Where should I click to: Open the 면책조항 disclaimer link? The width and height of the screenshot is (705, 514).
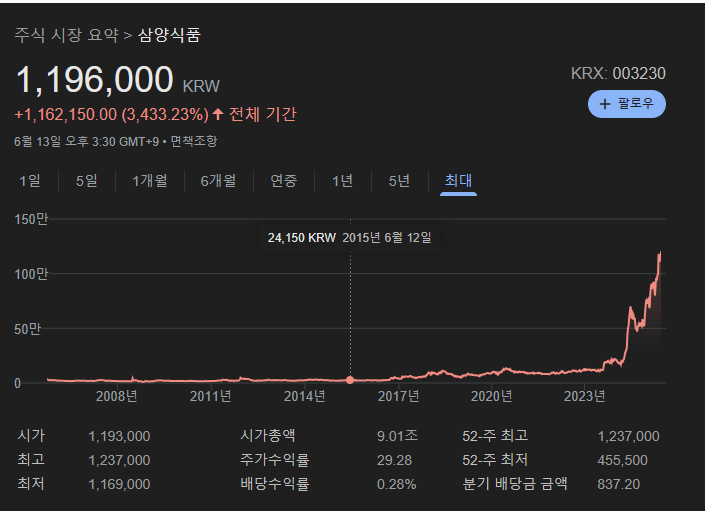tap(194, 142)
